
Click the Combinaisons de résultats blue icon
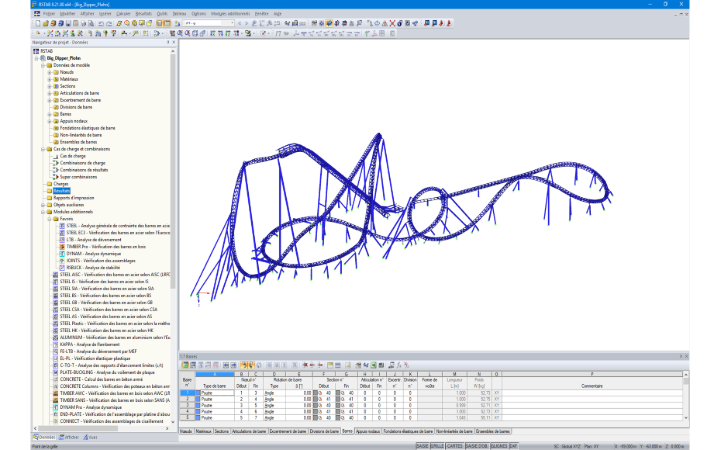tap(56, 170)
